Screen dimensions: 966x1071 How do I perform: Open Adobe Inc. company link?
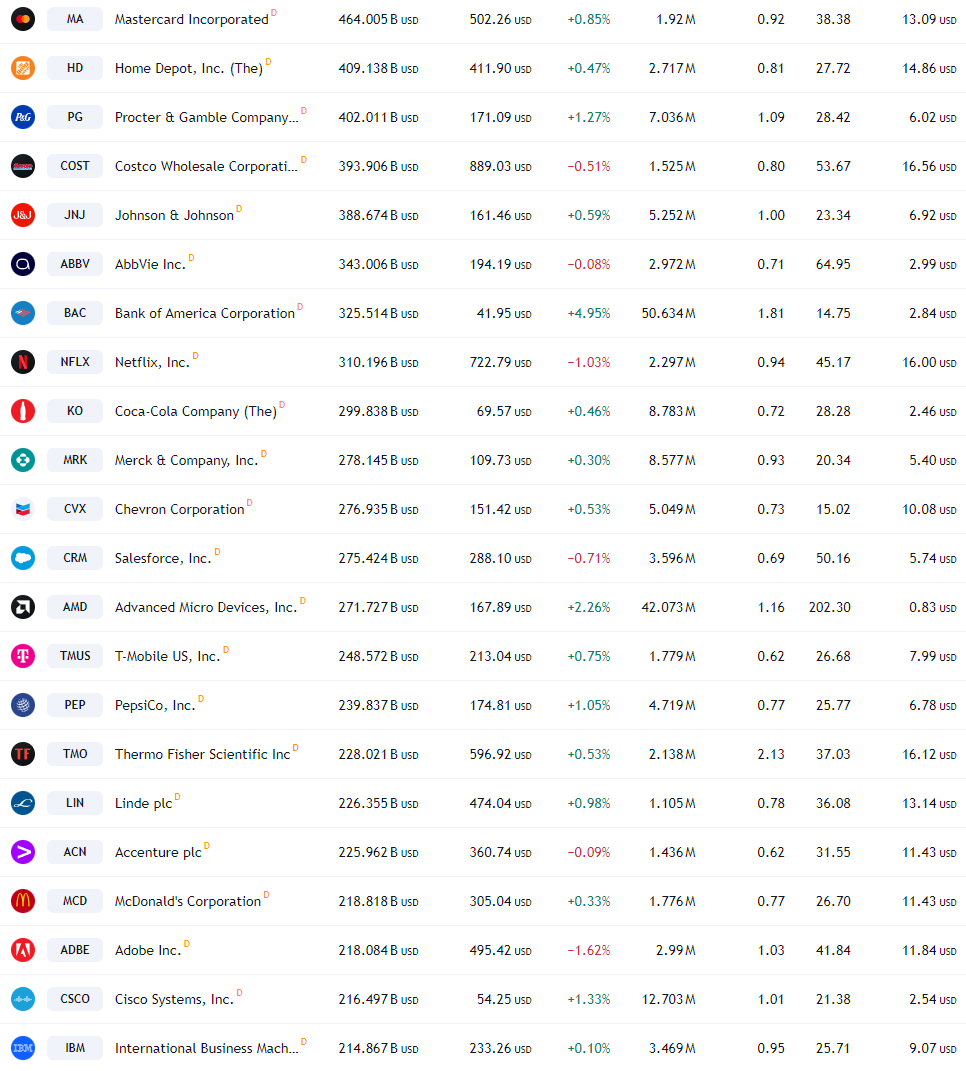[x=148, y=950]
